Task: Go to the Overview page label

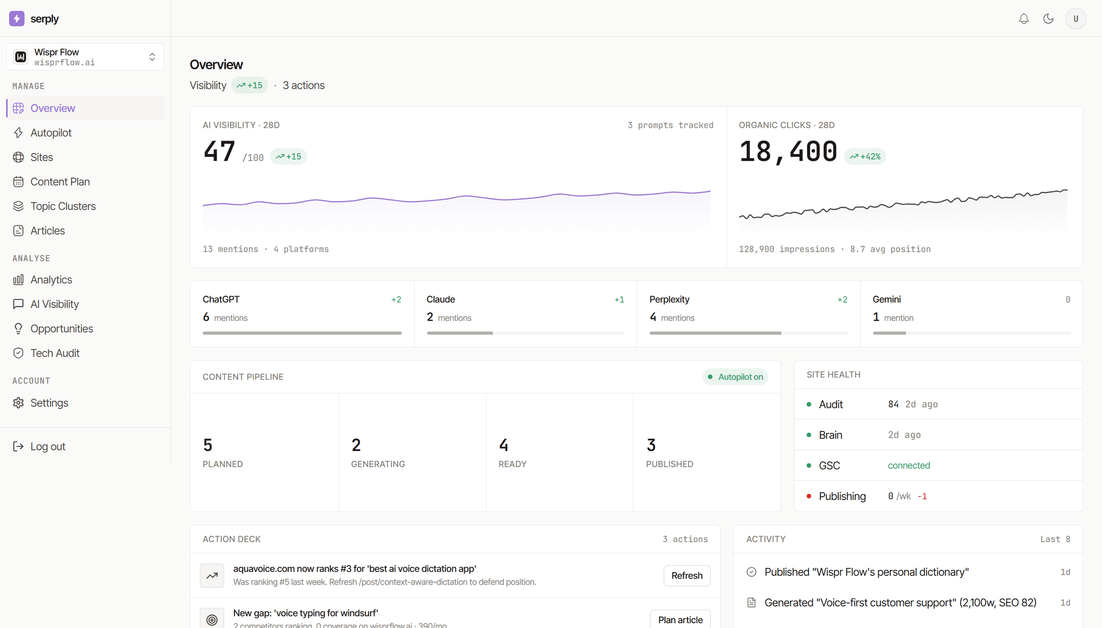Action: click(53, 108)
